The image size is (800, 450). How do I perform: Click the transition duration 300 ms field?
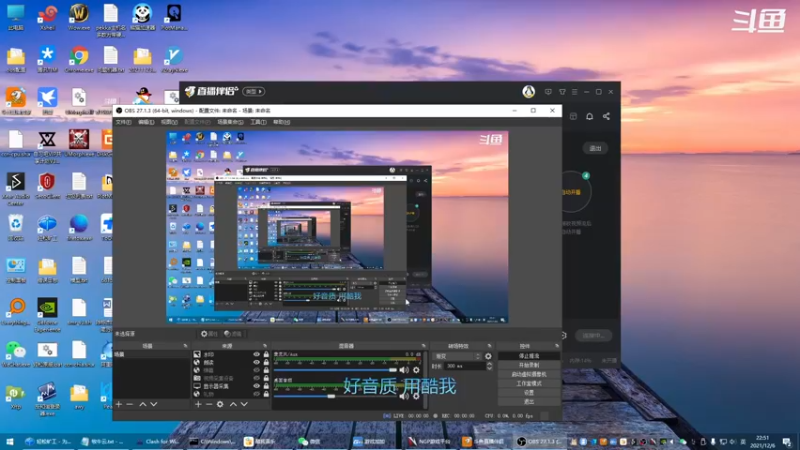point(464,366)
